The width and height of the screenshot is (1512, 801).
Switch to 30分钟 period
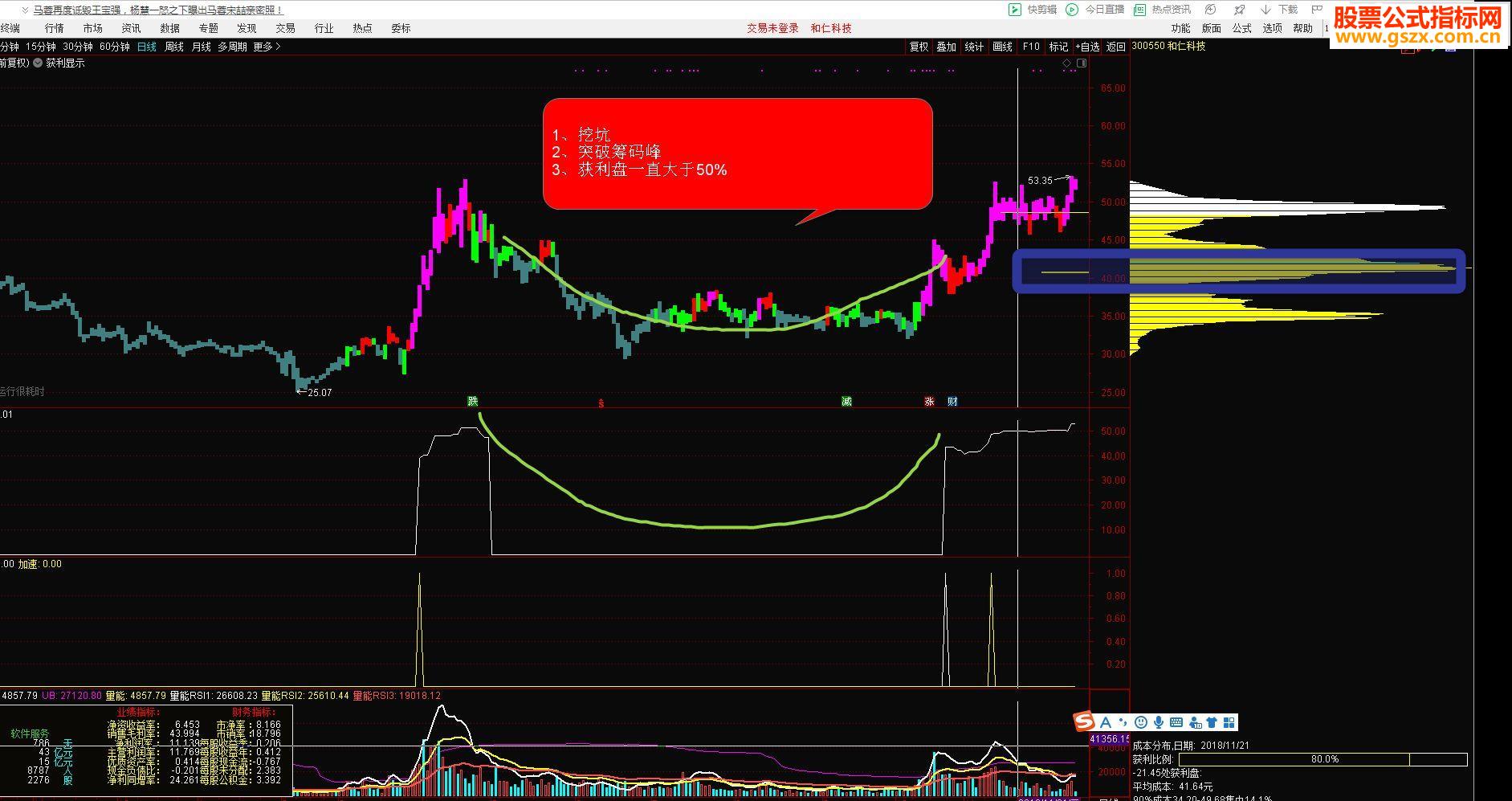(78, 47)
